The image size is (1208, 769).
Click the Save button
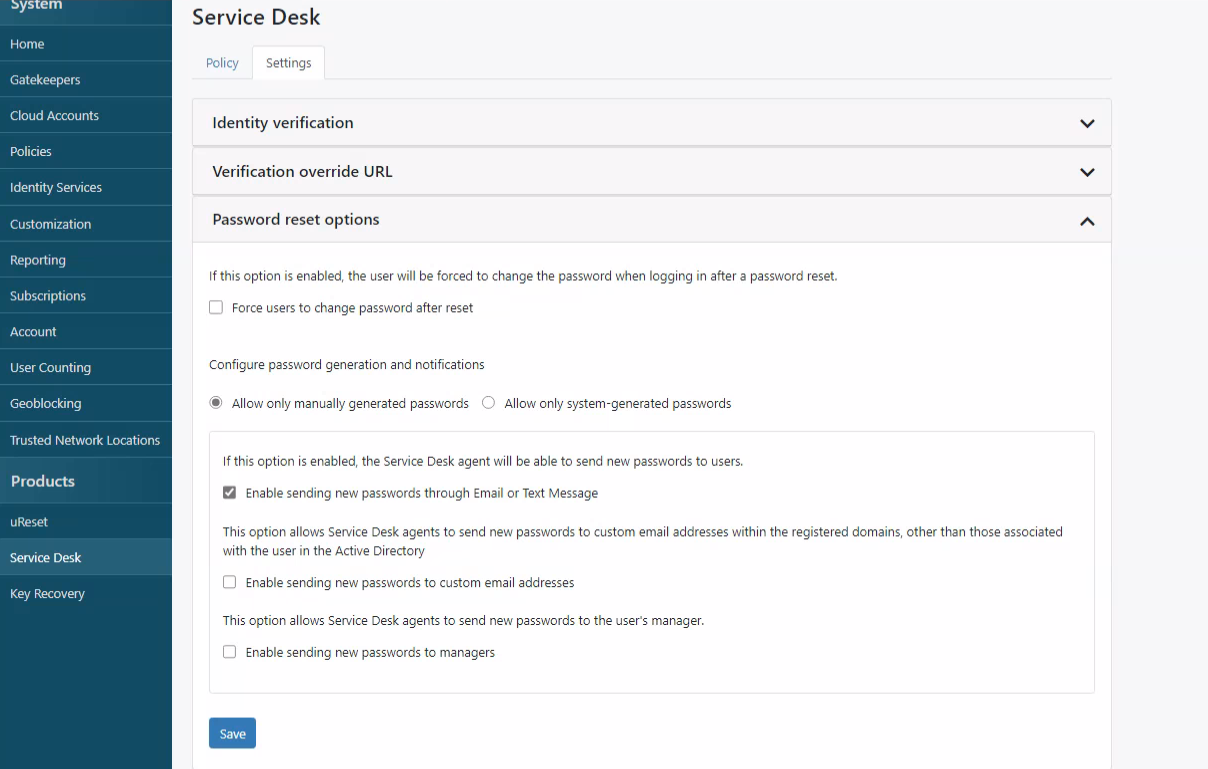(x=232, y=733)
